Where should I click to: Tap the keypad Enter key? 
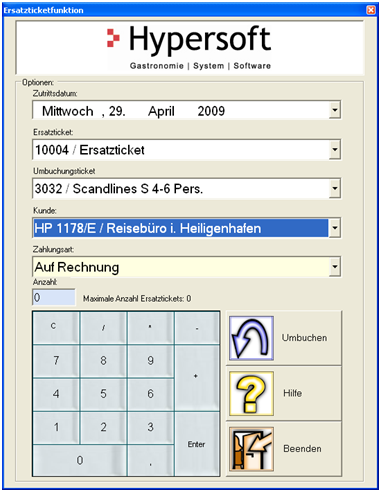(x=197, y=444)
